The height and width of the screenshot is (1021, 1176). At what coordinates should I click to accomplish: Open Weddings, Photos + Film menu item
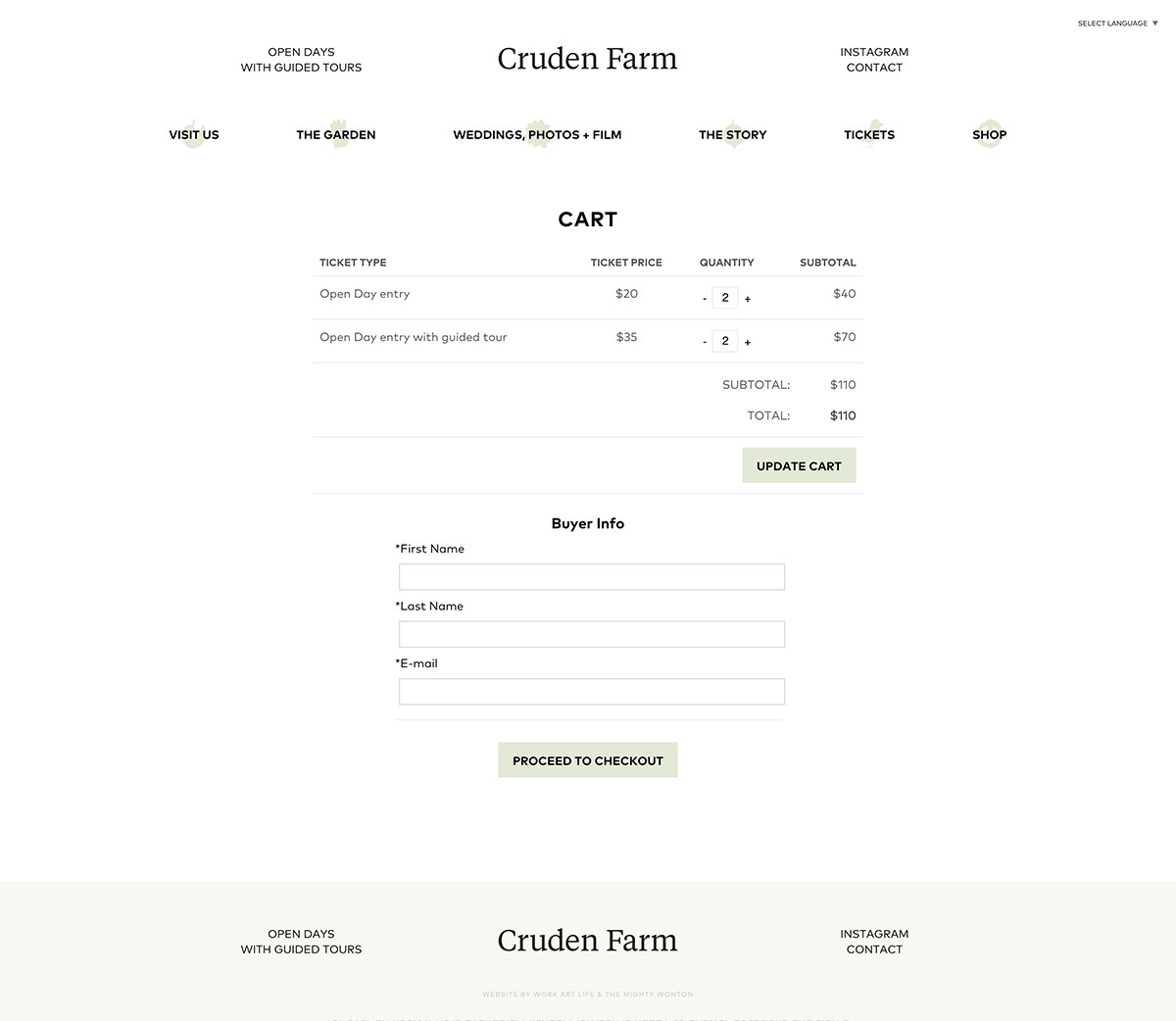537,135
